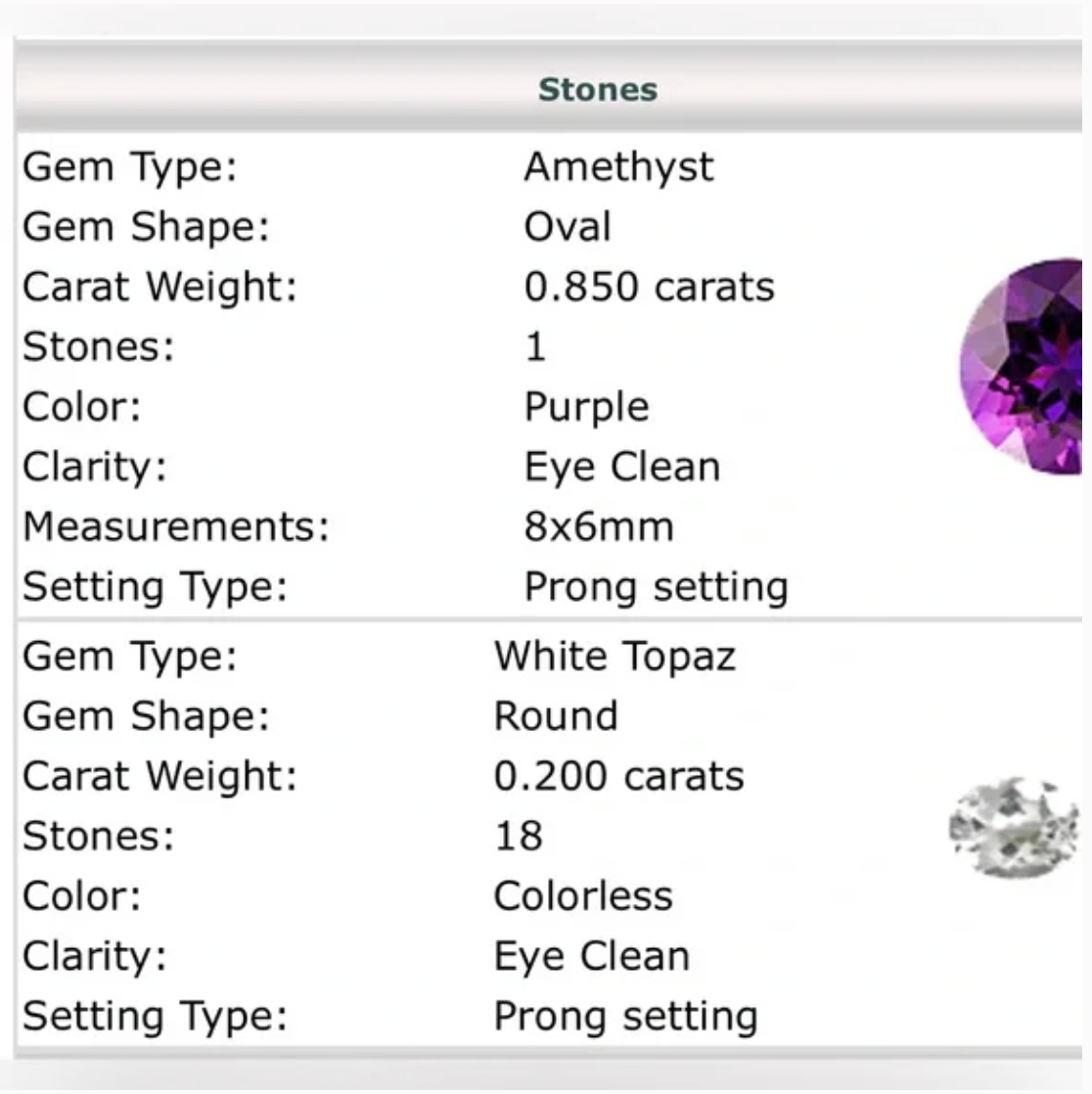Click the Measurements label
1092x1094 pixels.
tap(176, 526)
